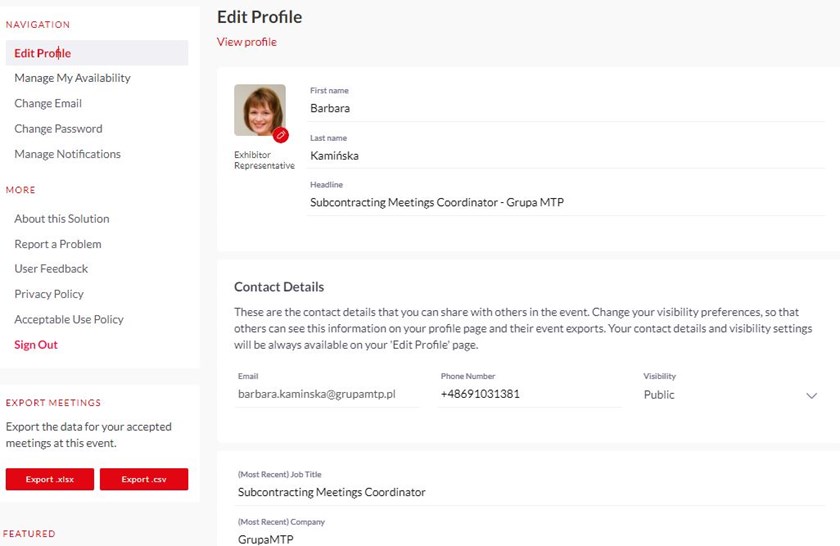The width and height of the screenshot is (840, 546).
Task: Select Manage My Availability in navigation
Action: pos(72,78)
